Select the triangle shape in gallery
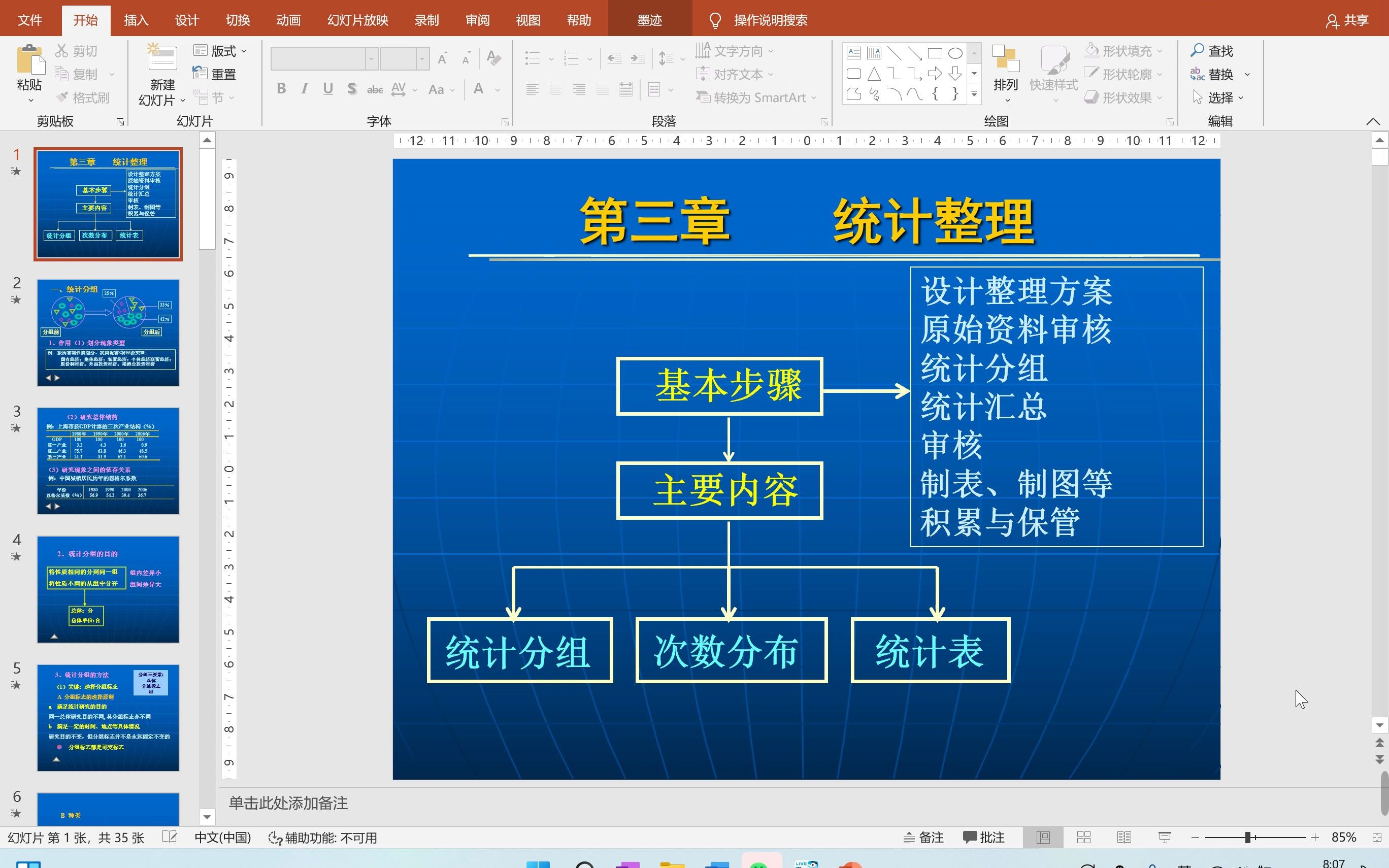 (x=874, y=74)
